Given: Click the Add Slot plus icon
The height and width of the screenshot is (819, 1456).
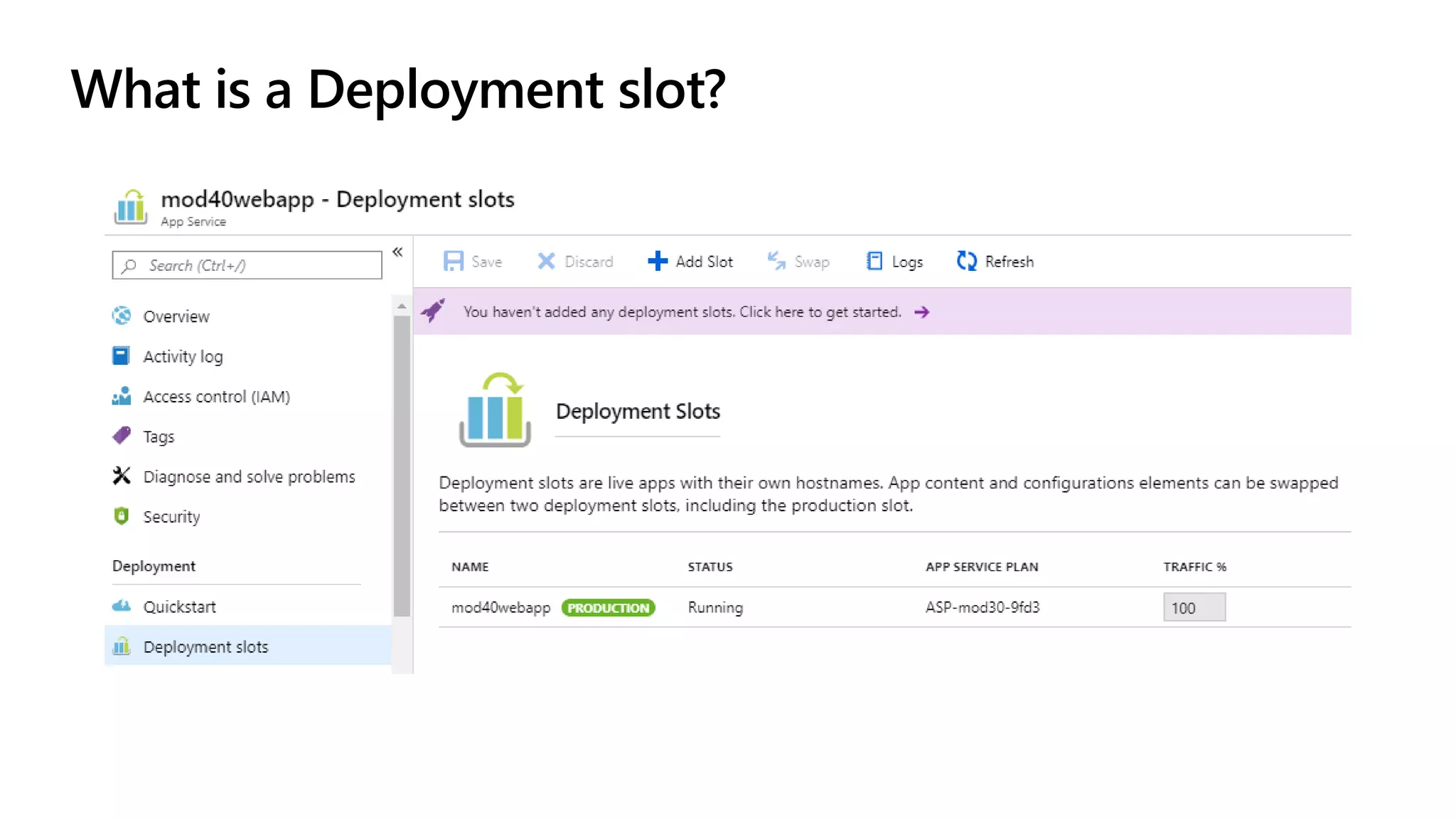Looking at the screenshot, I should click(x=658, y=261).
